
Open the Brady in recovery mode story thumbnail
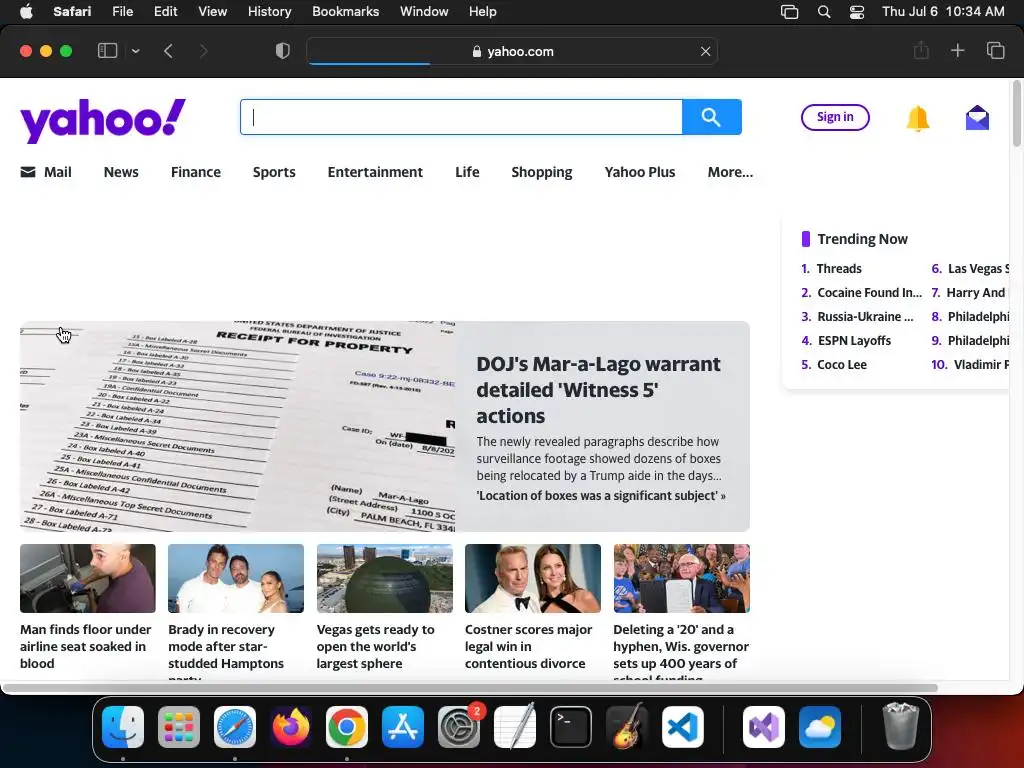[x=236, y=579]
